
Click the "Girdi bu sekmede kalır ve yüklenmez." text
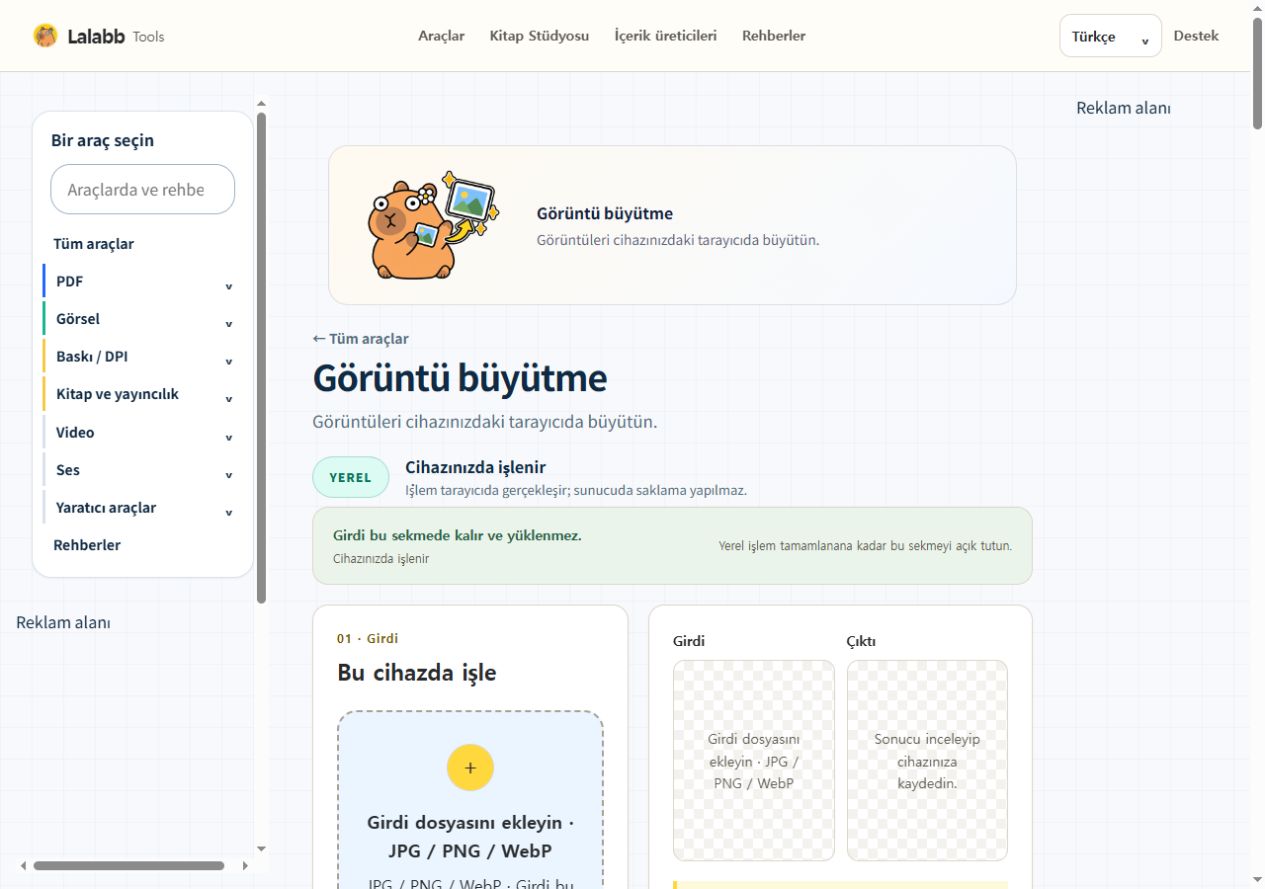(x=457, y=535)
